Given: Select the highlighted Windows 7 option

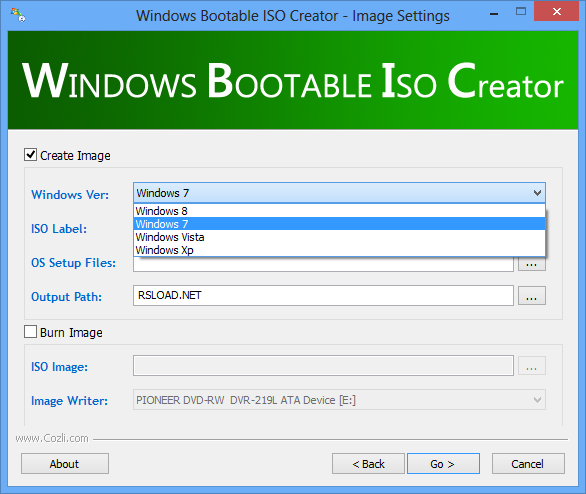Looking at the screenshot, I should (x=339, y=224).
